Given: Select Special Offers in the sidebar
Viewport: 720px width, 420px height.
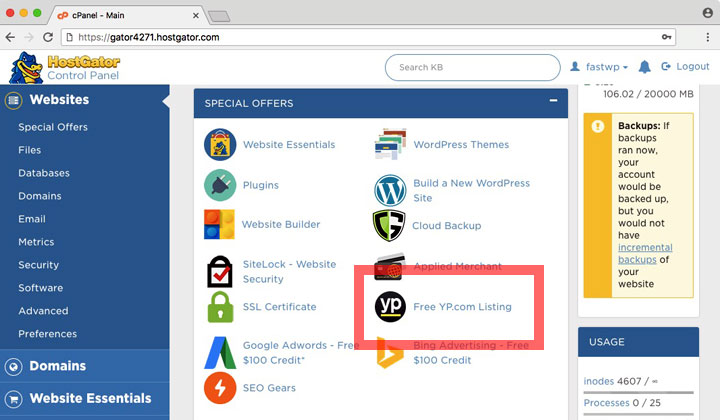Looking at the screenshot, I should (x=53, y=127).
